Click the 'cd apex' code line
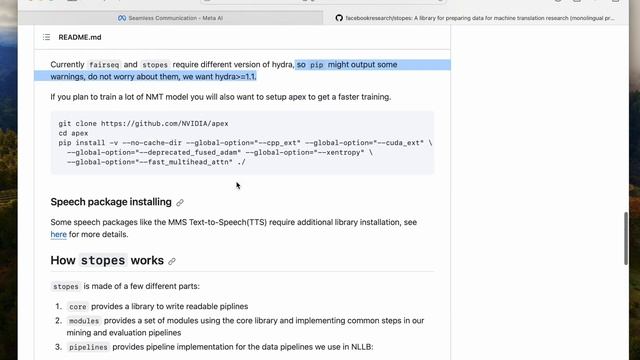 pos(73,133)
